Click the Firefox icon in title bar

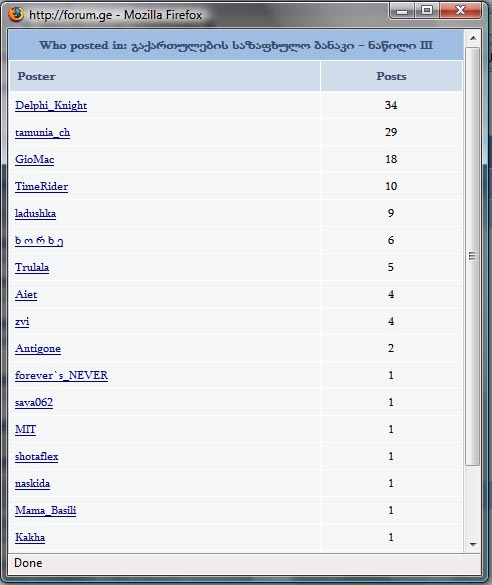(x=16, y=15)
